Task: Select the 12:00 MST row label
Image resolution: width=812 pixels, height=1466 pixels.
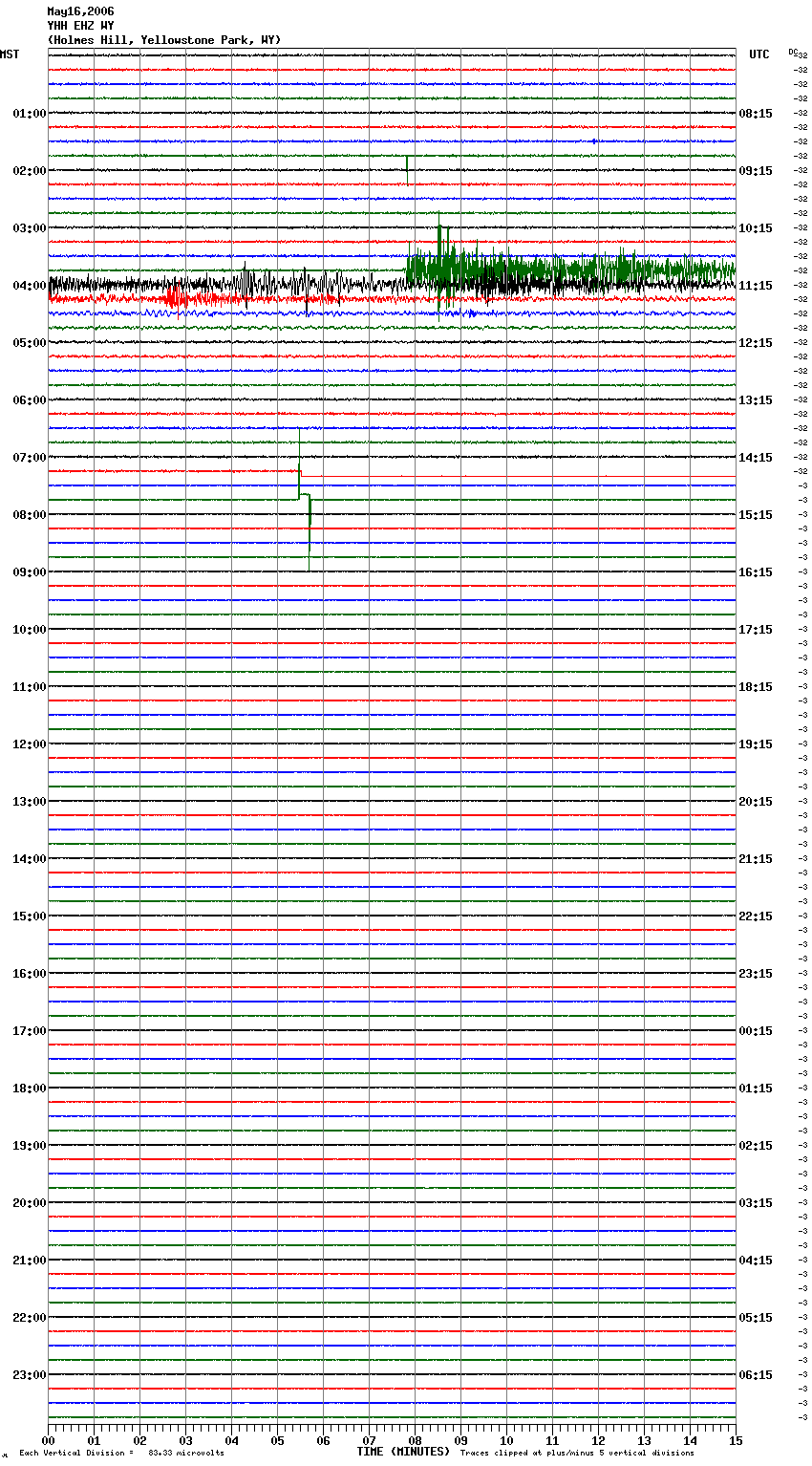Action: 30,744
